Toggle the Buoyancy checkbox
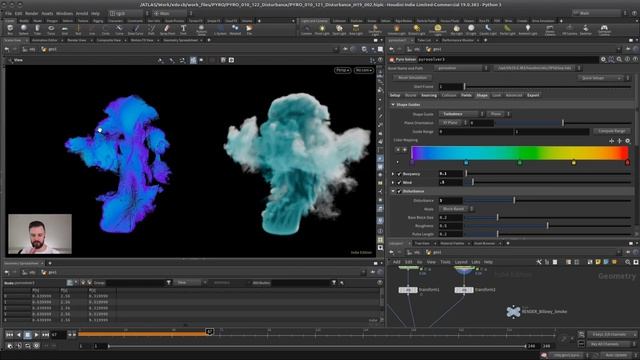 tap(400, 174)
